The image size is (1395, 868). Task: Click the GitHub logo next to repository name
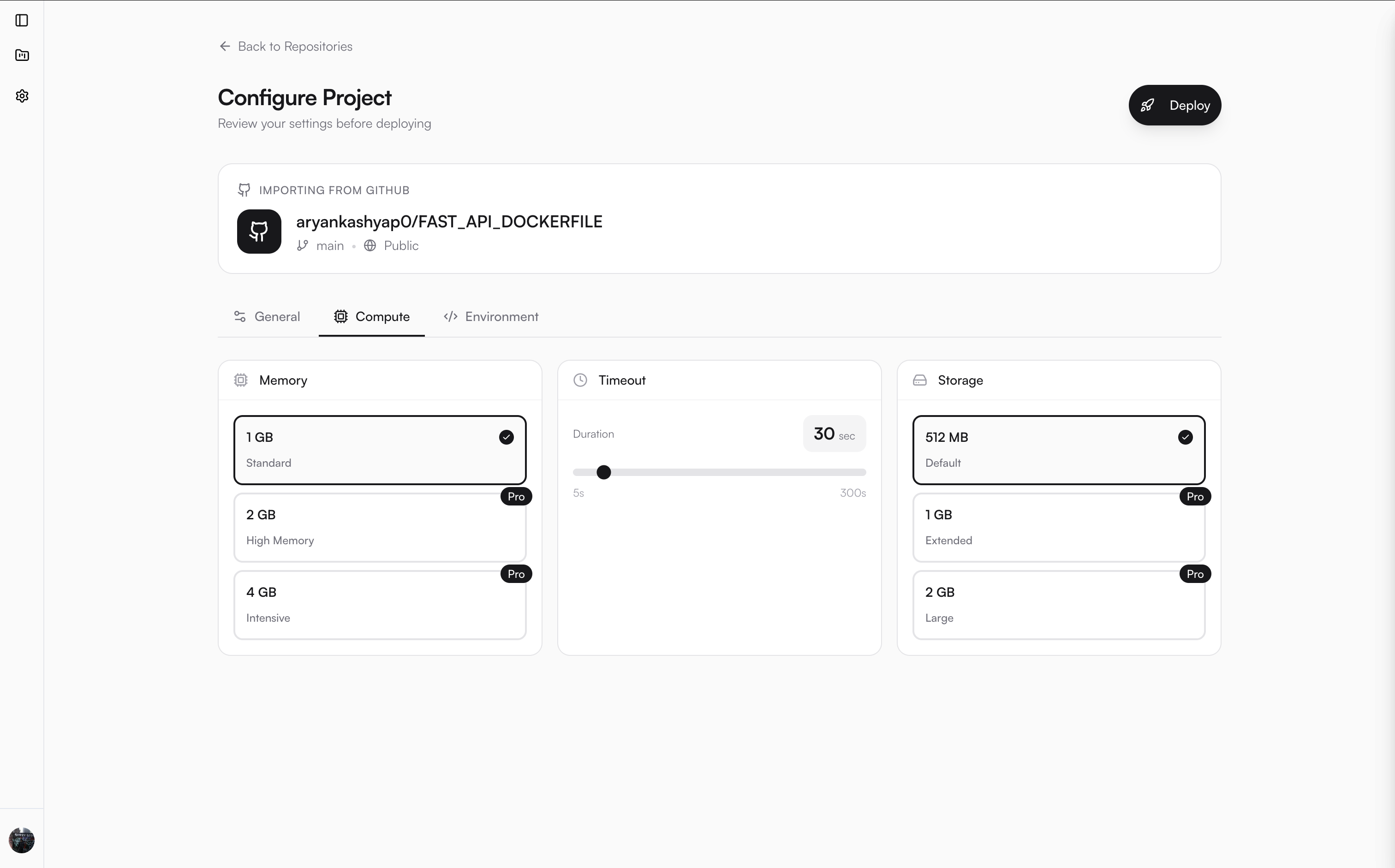[259, 232]
